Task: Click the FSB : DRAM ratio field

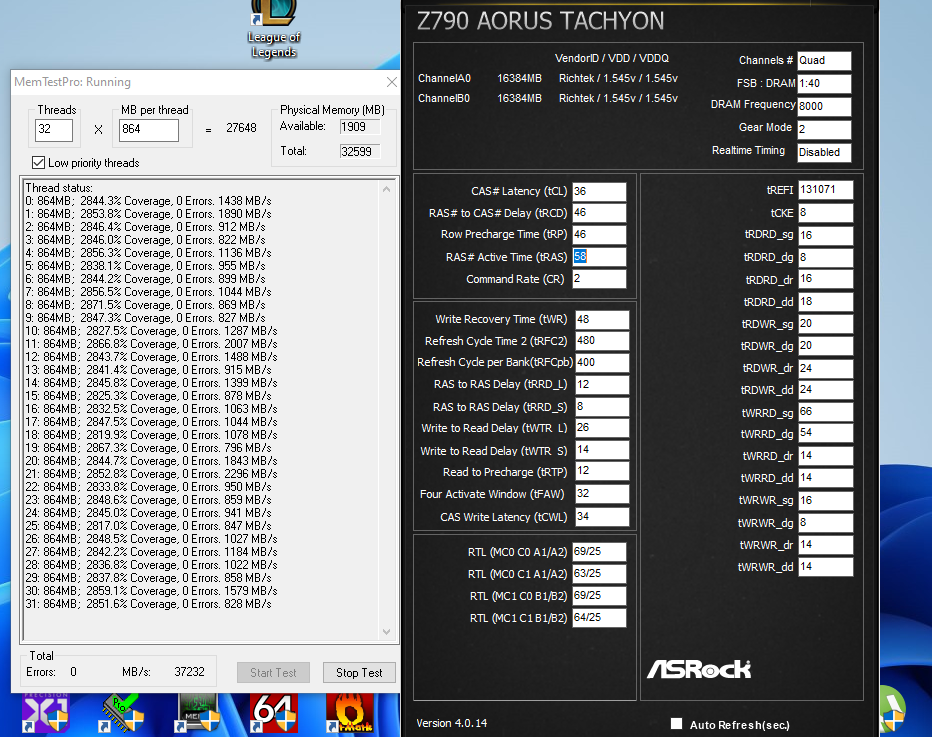Action: click(824, 84)
